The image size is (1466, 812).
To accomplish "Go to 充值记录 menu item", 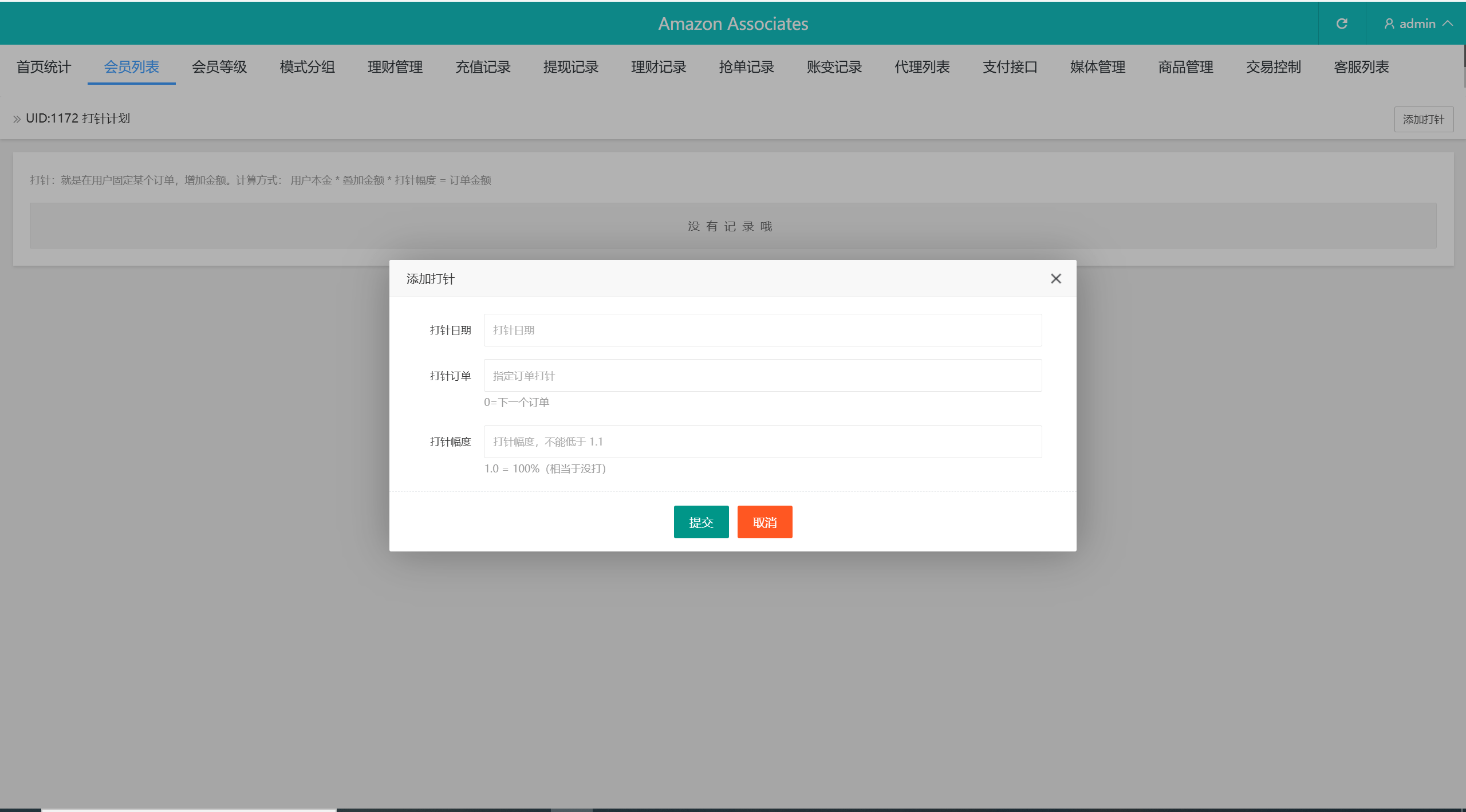I will [x=483, y=67].
